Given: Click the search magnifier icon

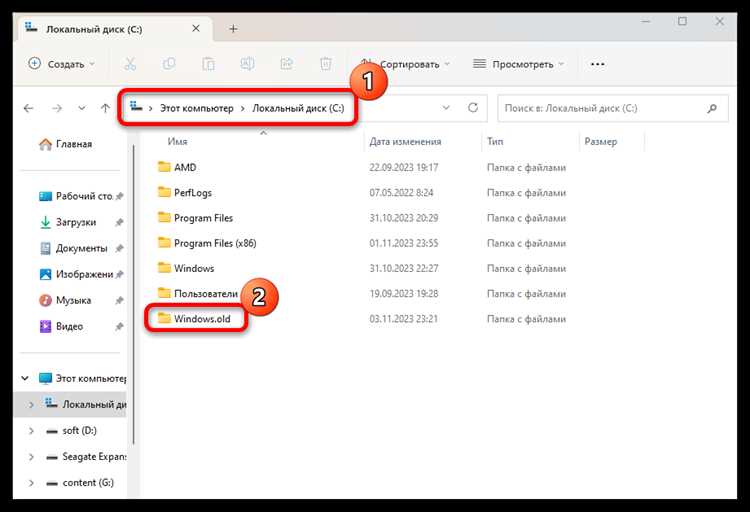Looking at the screenshot, I should (712, 108).
